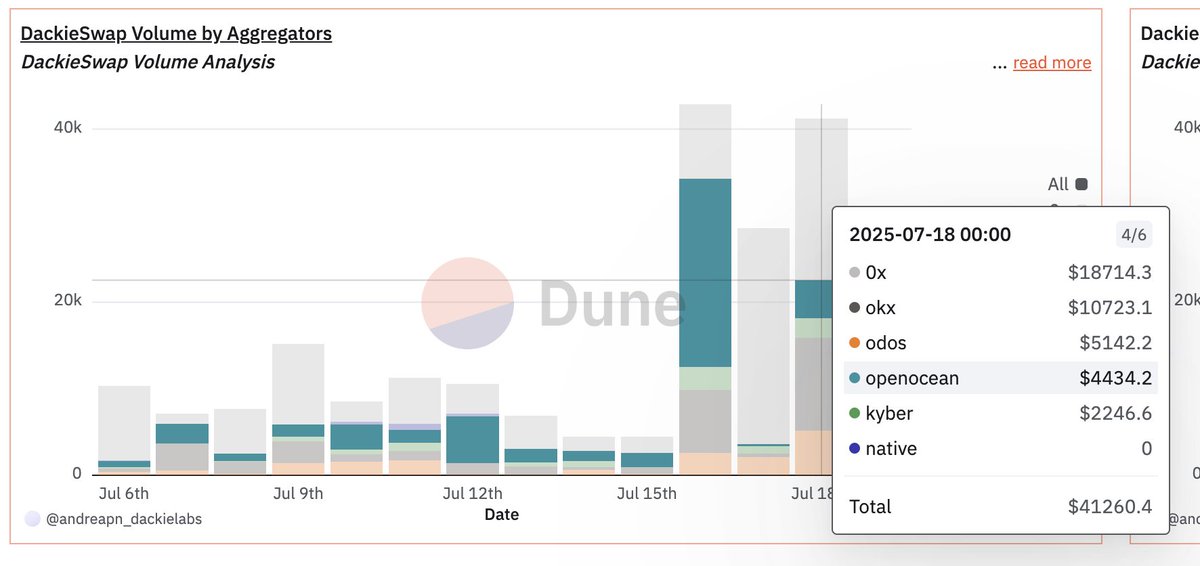Click the 0x gray legend dot in tooltip
The width and height of the screenshot is (1200, 566).
pyautogui.click(x=854, y=273)
